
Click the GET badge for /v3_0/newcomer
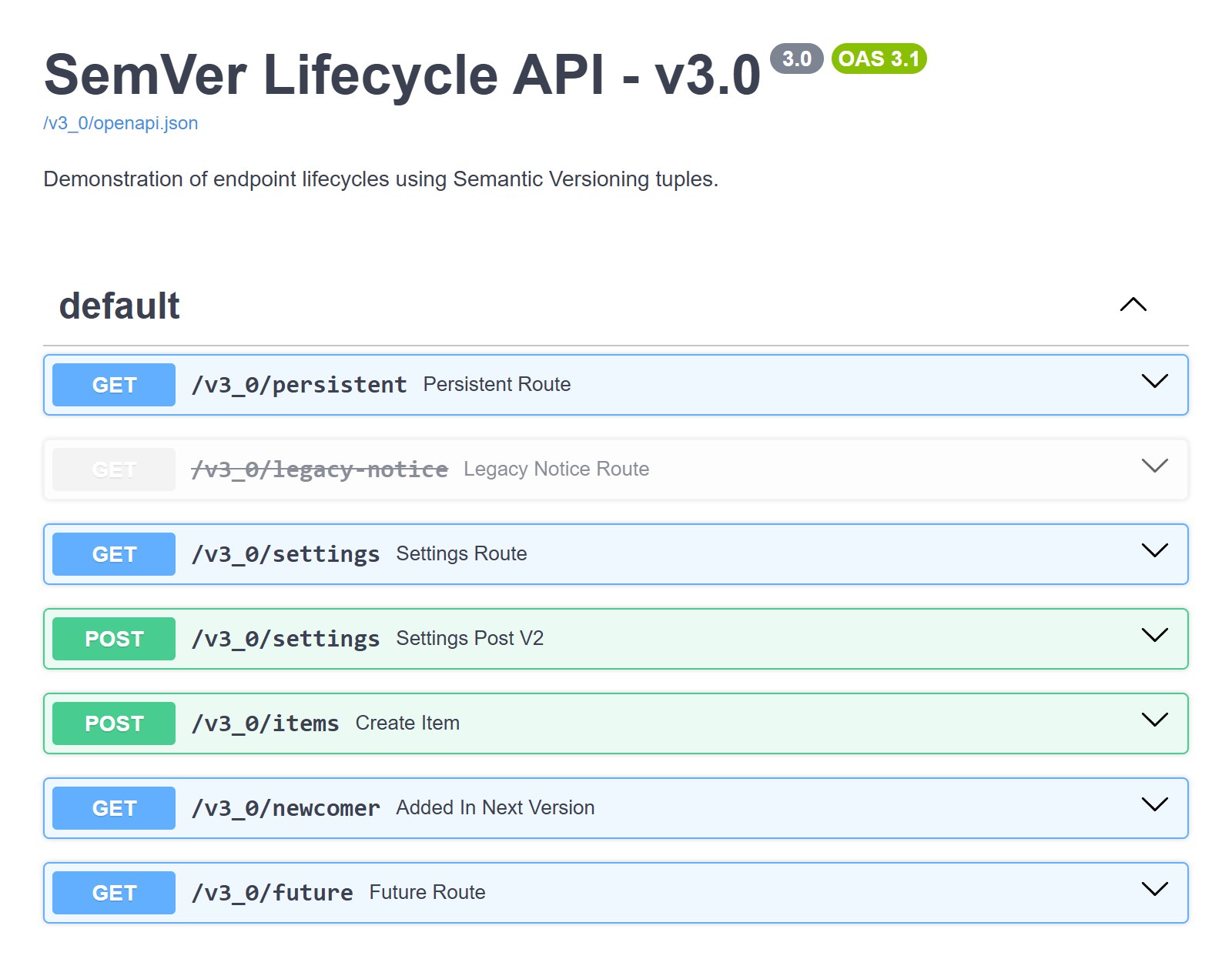point(114,808)
